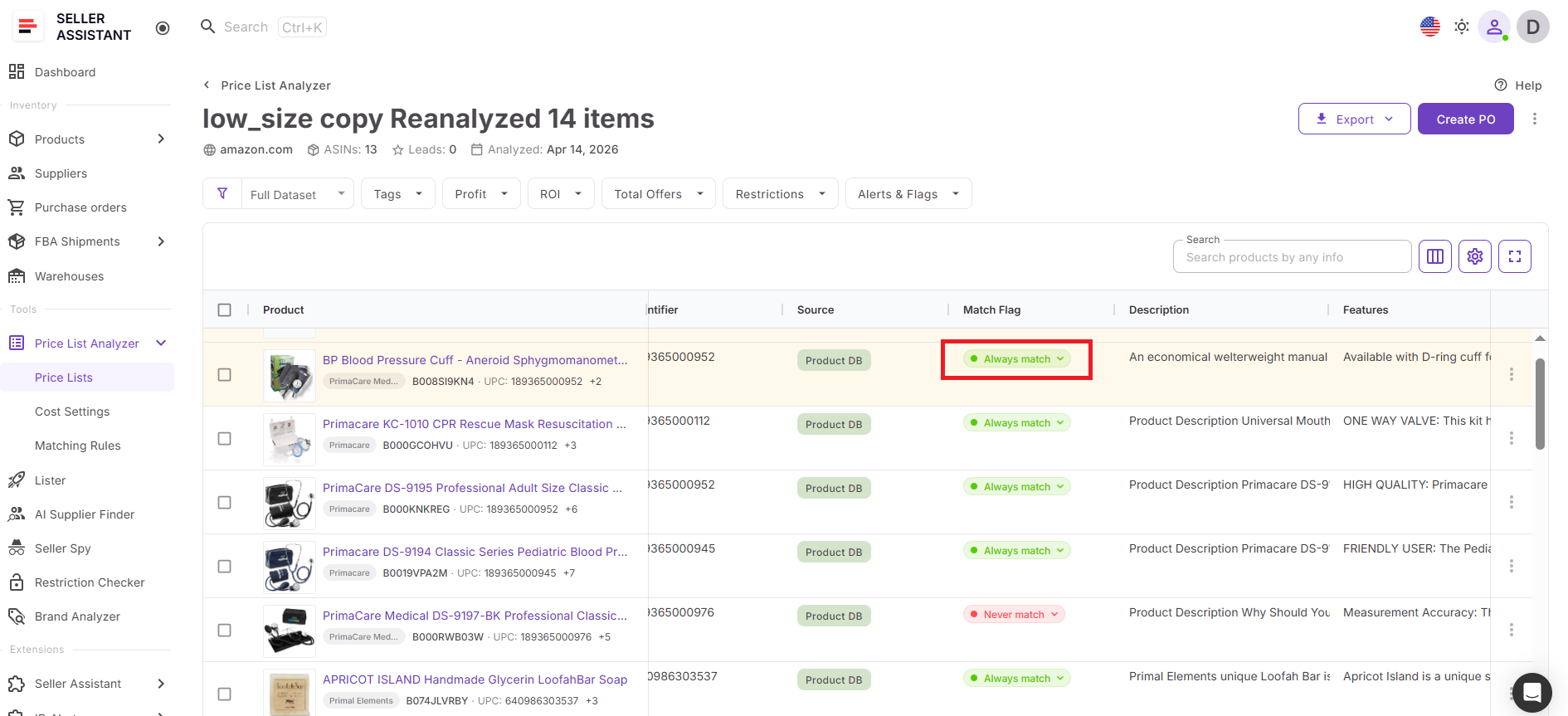Open the user account icon
The height and width of the screenshot is (716, 1568).
click(x=1494, y=27)
